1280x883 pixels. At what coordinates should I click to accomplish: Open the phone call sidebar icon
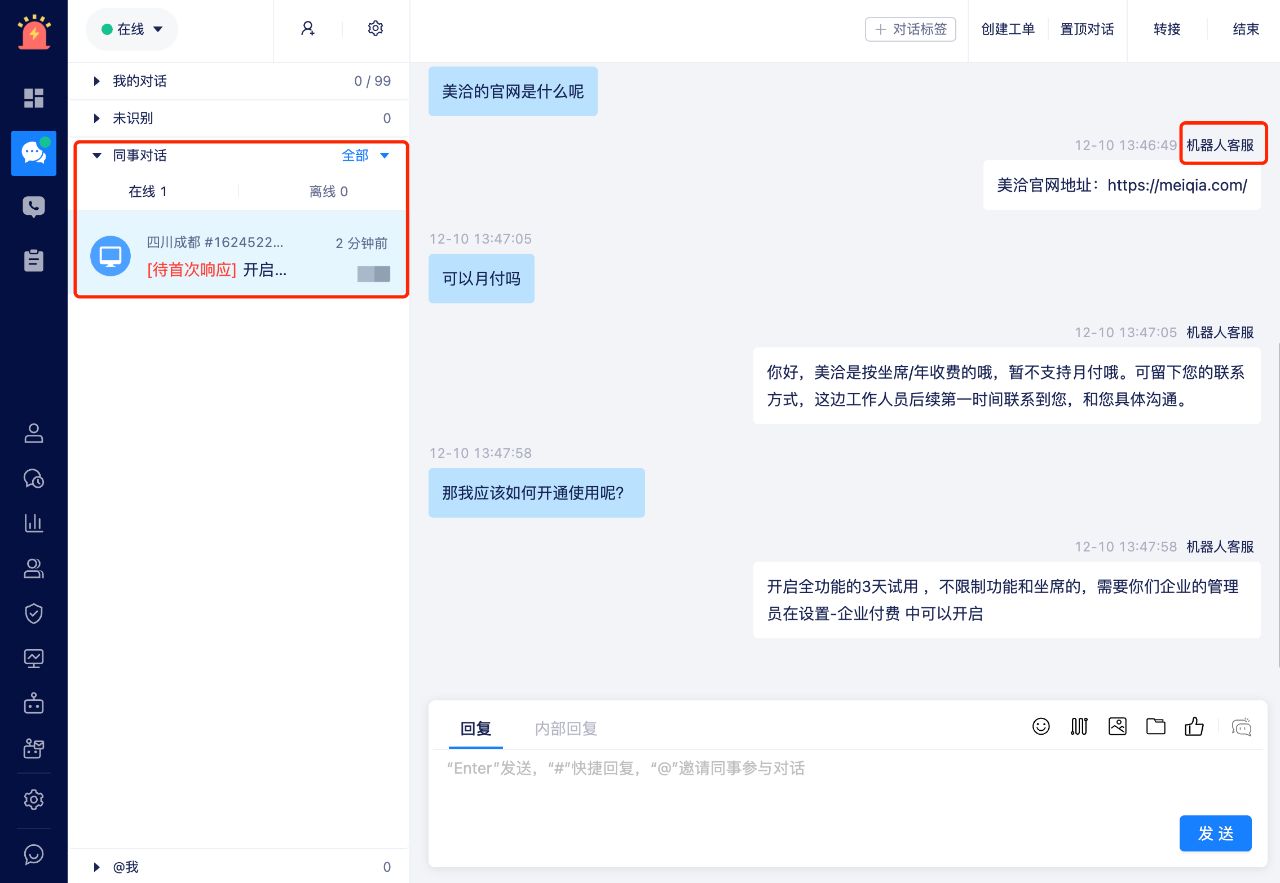34,207
